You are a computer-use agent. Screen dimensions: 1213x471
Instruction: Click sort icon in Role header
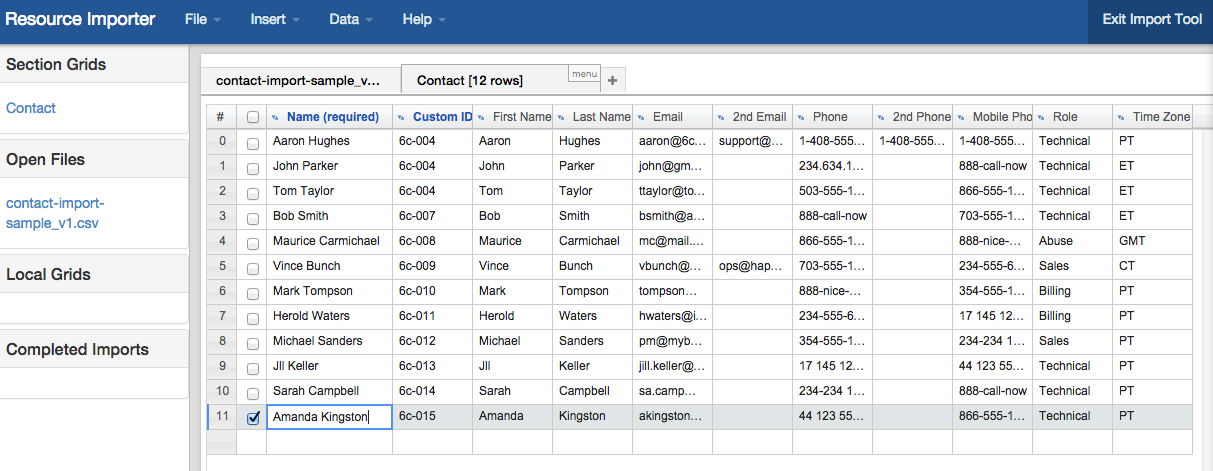point(1041,118)
